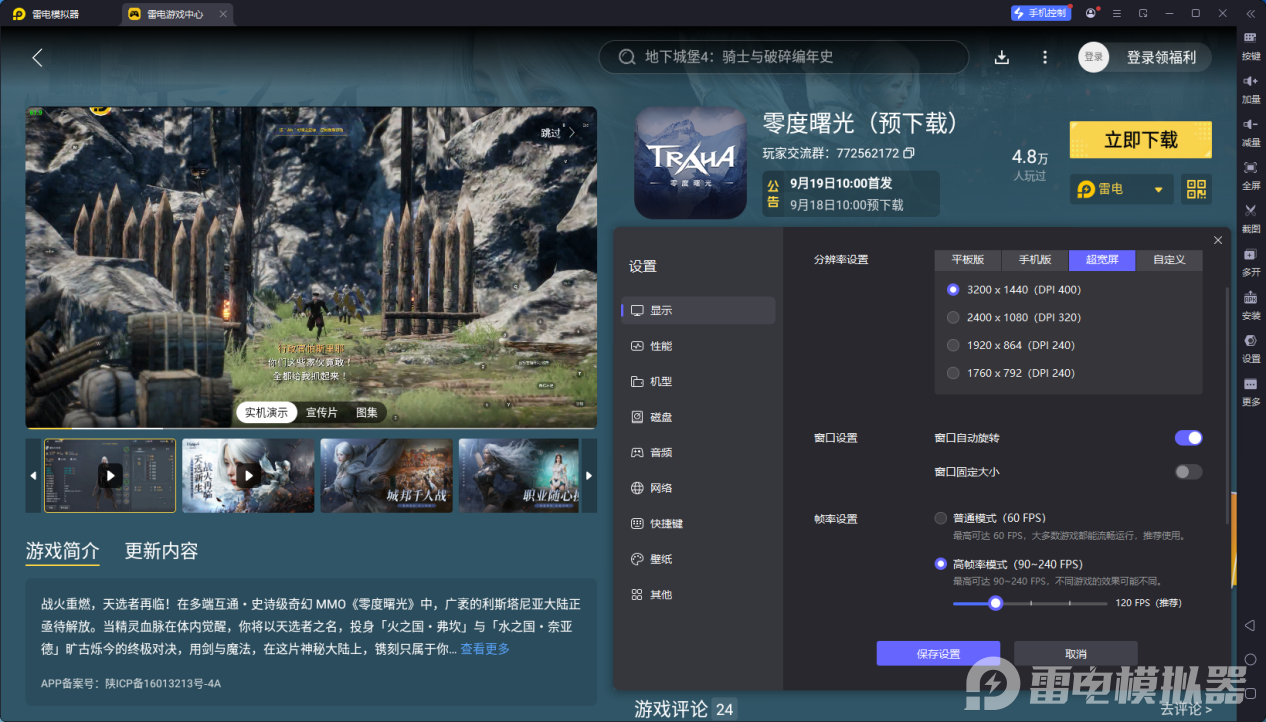Viewport: 1266px width, 722px height.
Task: Copy the player group number 772562172
Action: (909, 154)
